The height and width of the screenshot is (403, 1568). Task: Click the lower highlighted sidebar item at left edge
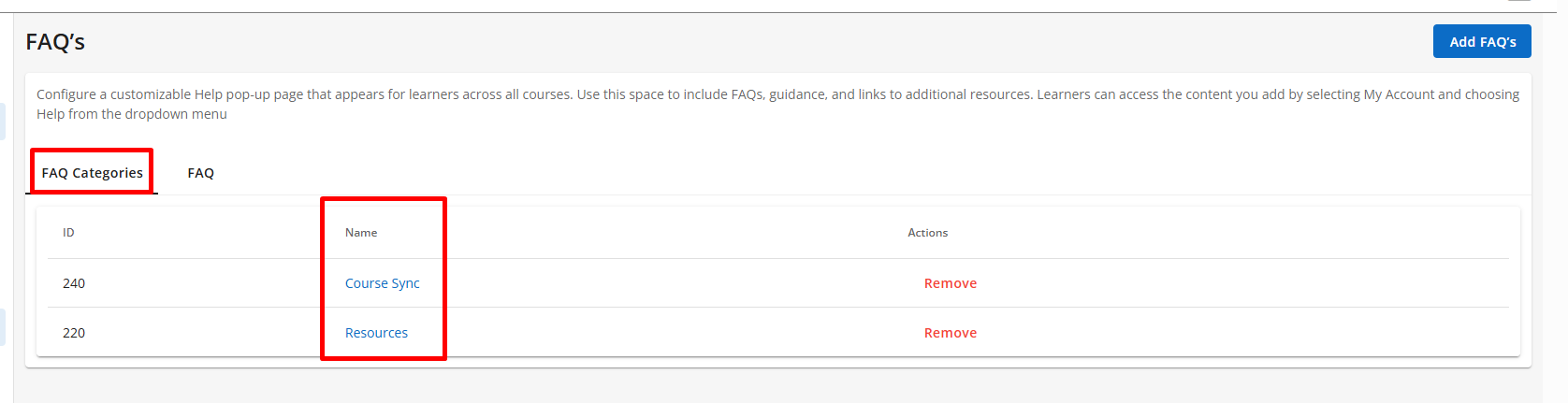click(3, 327)
